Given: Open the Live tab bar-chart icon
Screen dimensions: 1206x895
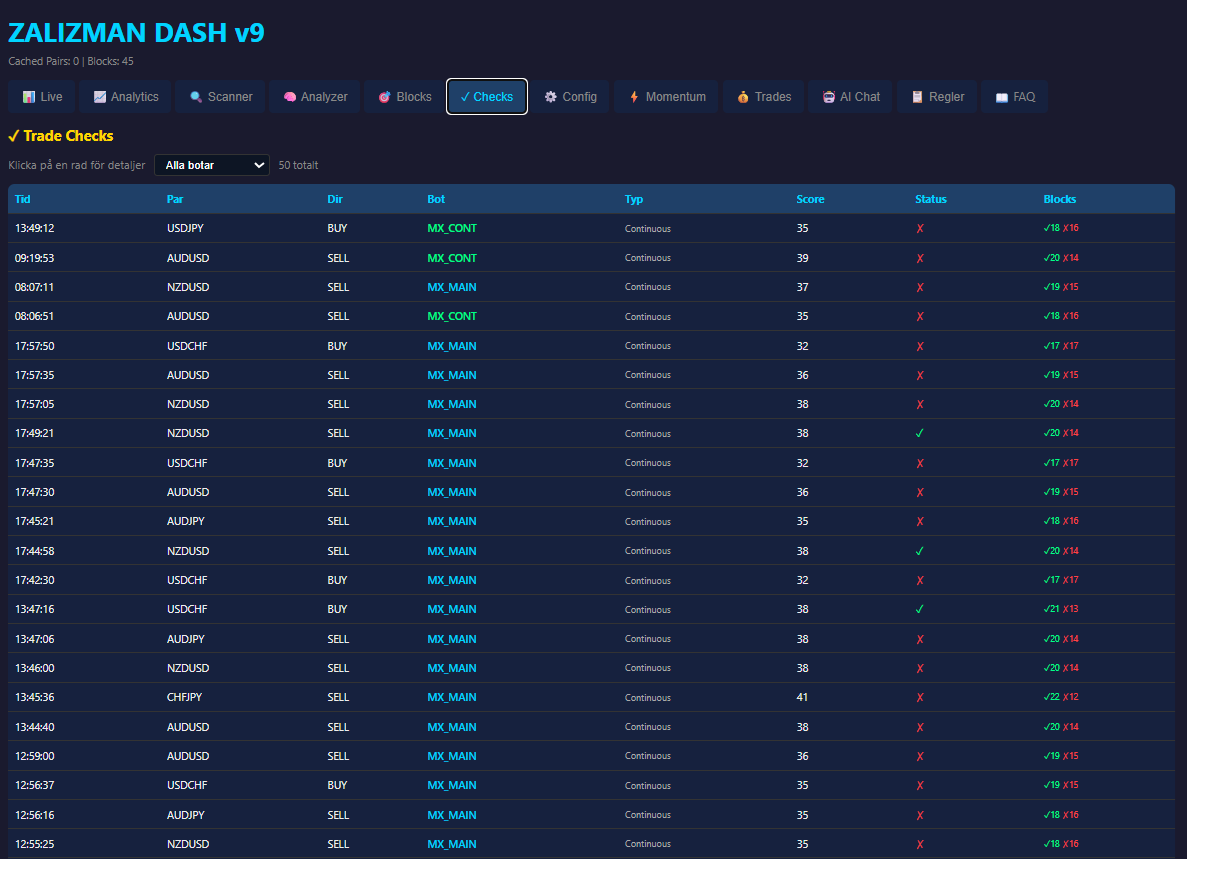Looking at the screenshot, I should click(x=29, y=97).
